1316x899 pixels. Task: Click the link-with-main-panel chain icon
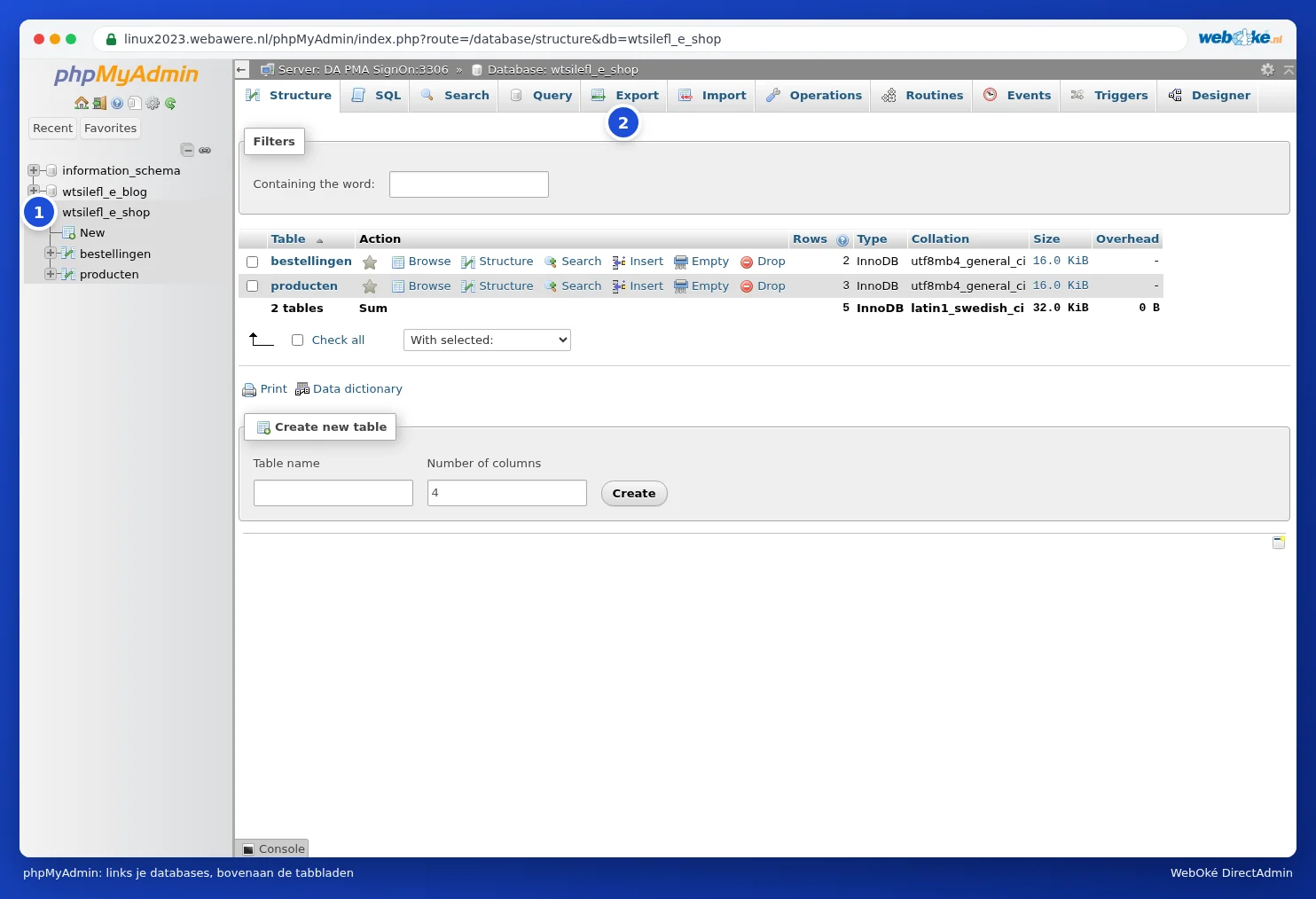click(x=205, y=150)
